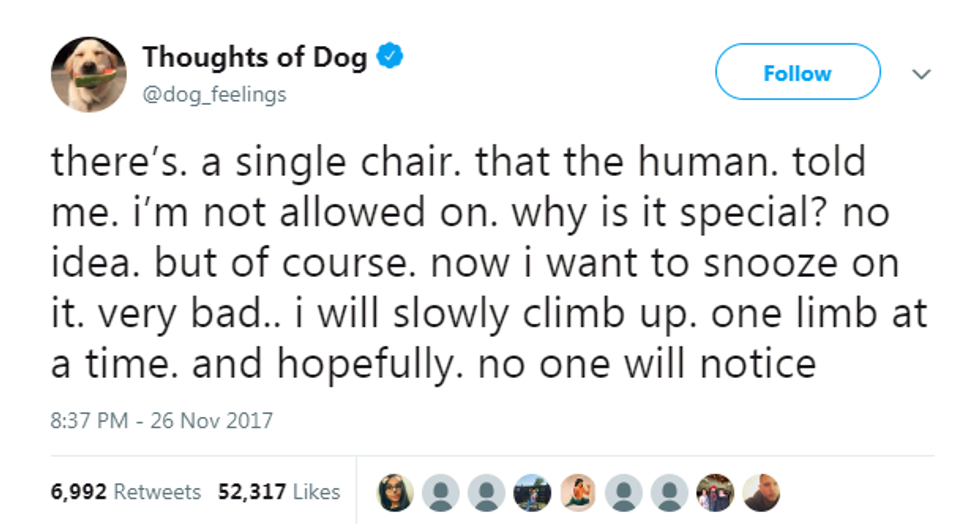Select the last avatar in the likers row
980x524 pixels.
point(759,491)
